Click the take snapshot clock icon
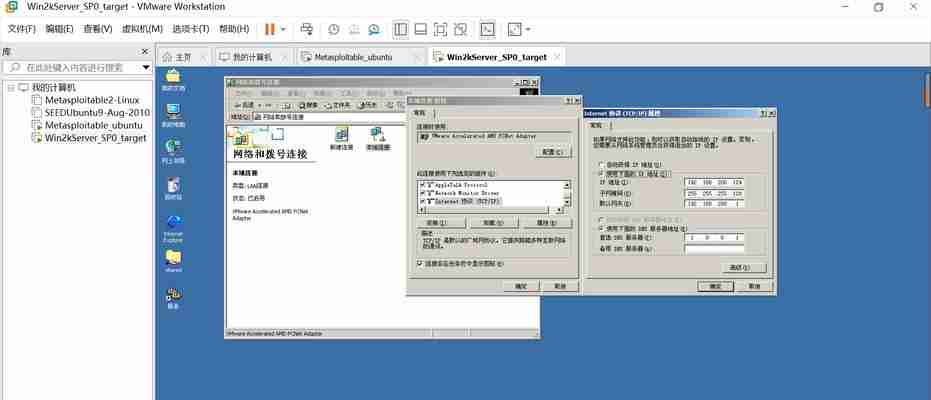This screenshot has height=400, width=931. point(334,29)
